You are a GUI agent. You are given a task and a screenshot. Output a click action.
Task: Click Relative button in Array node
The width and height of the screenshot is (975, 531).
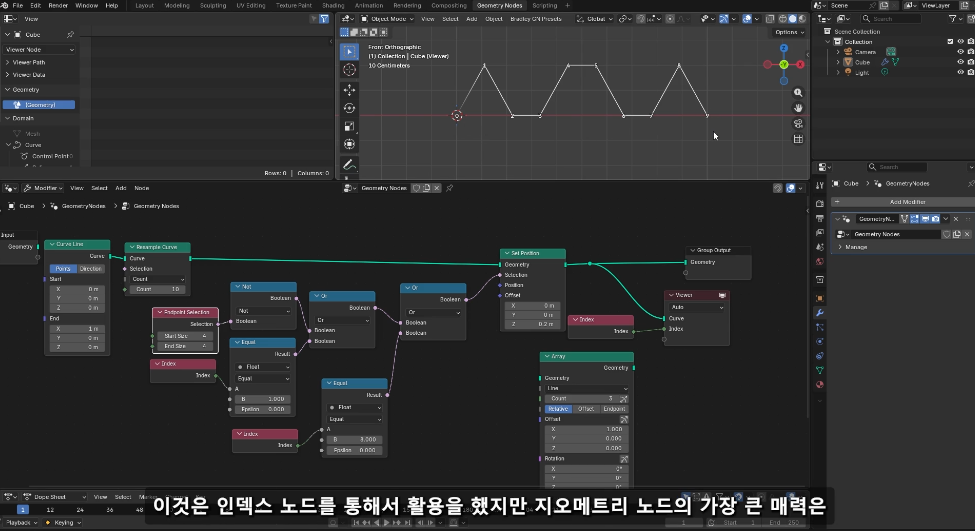coord(558,409)
